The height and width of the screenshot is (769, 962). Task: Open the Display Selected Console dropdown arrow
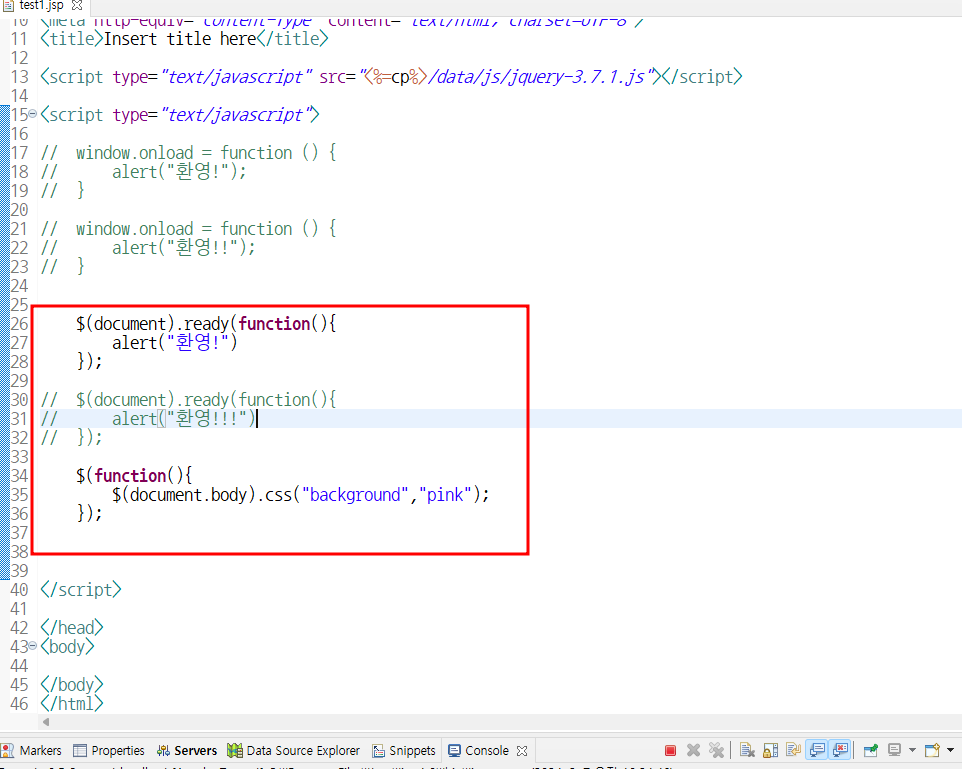click(912, 750)
